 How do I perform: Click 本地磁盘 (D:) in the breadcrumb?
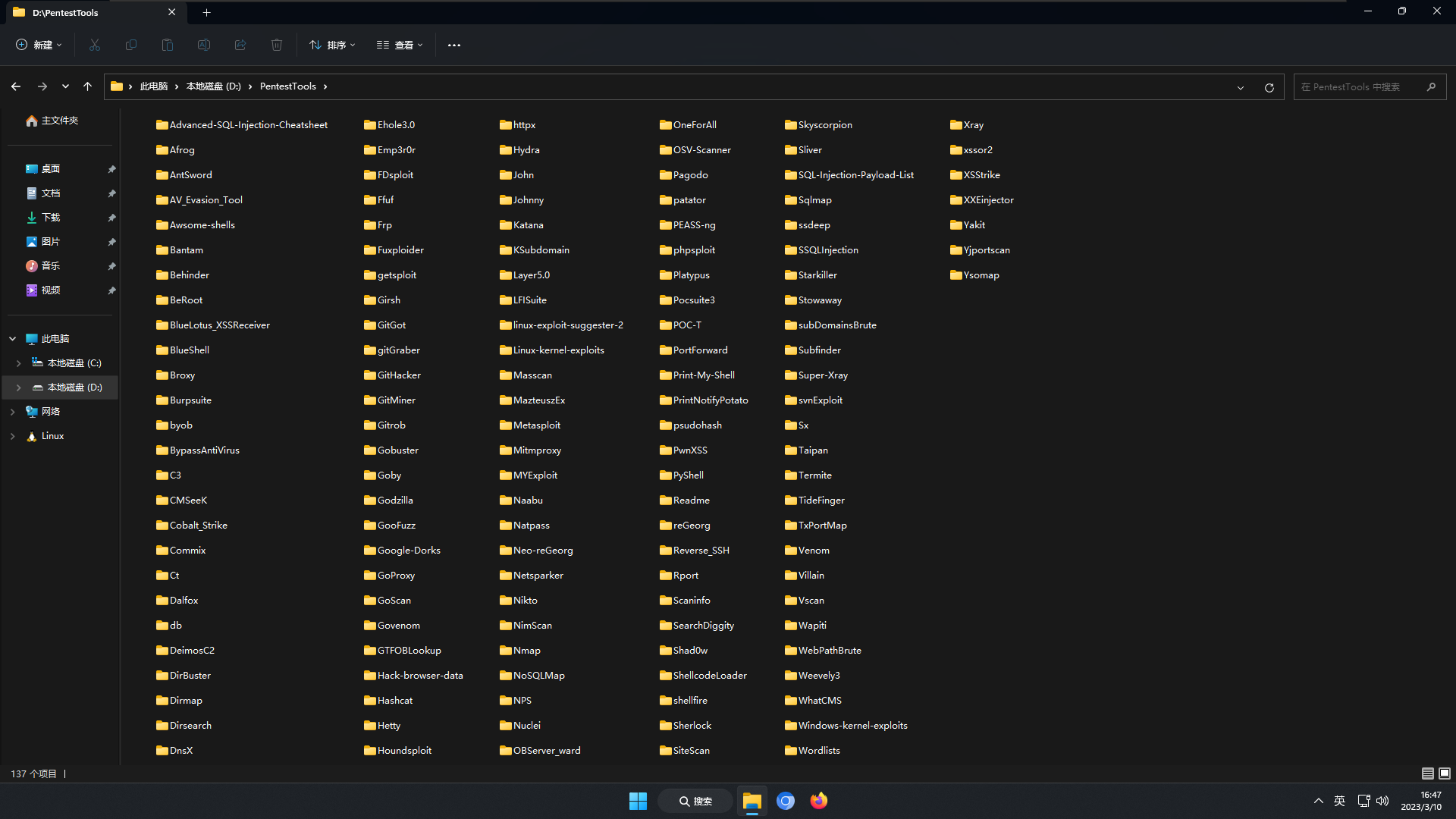pyautogui.click(x=214, y=86)
